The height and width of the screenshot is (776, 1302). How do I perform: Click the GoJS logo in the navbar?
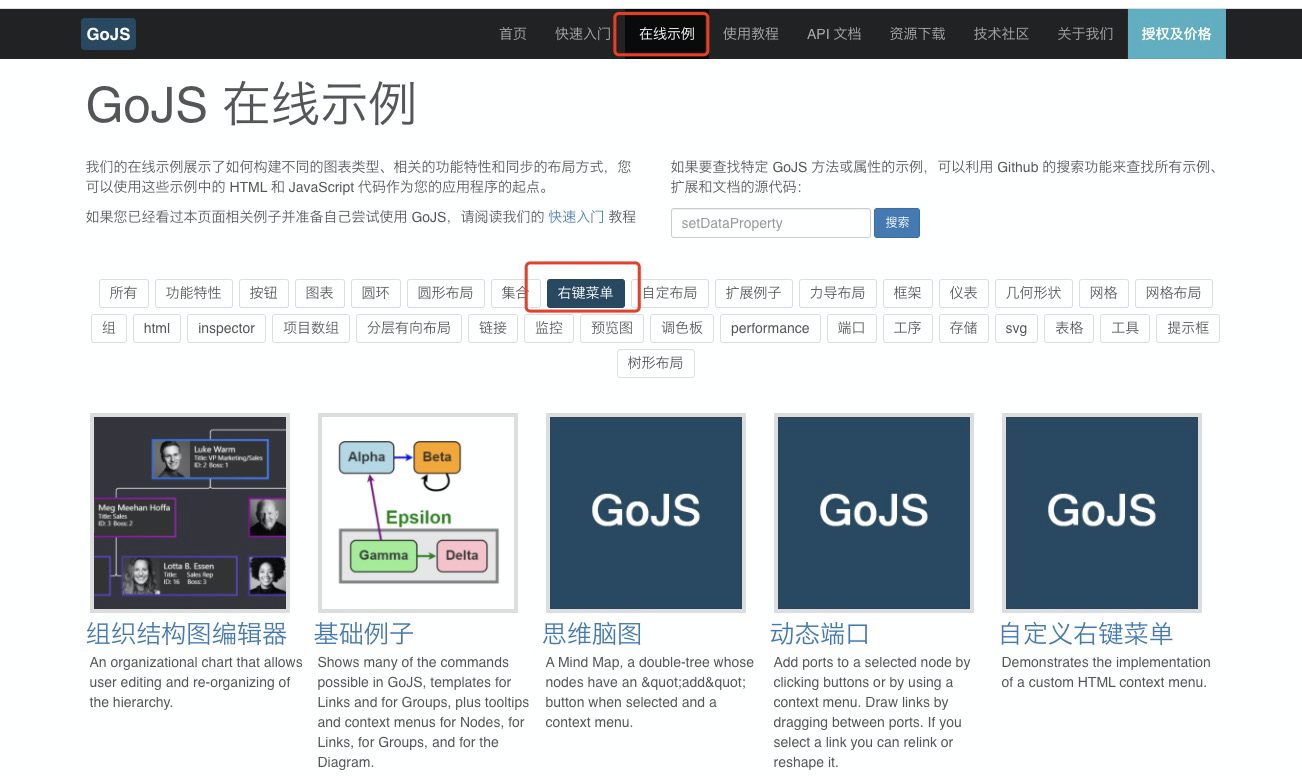pos(107,33)
